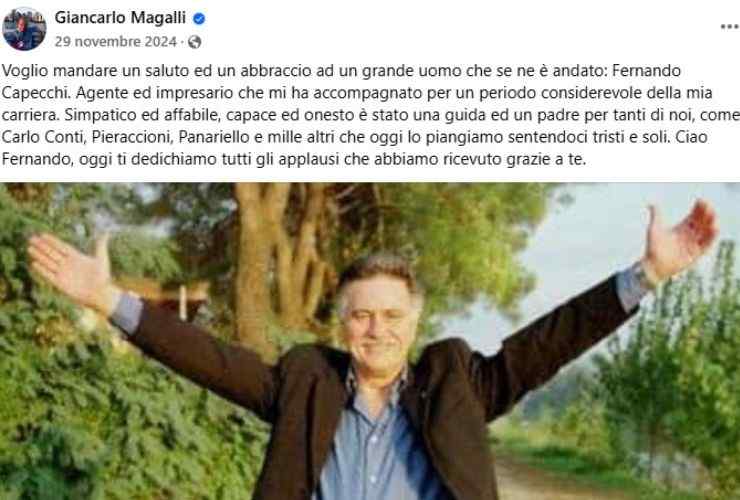Open the 29 novembre 2024 timestamp link
Screen dimensions: 740x500
116,42
